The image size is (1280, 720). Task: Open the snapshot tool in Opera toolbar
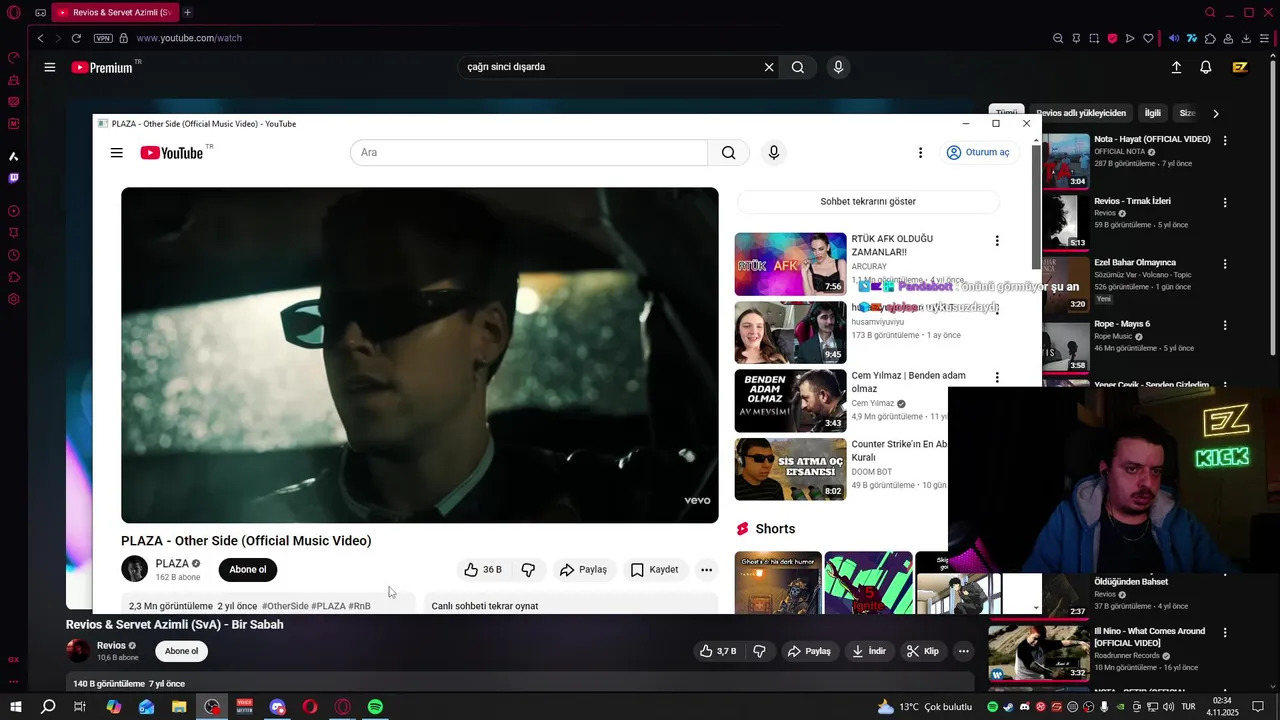coord(1094,38)
